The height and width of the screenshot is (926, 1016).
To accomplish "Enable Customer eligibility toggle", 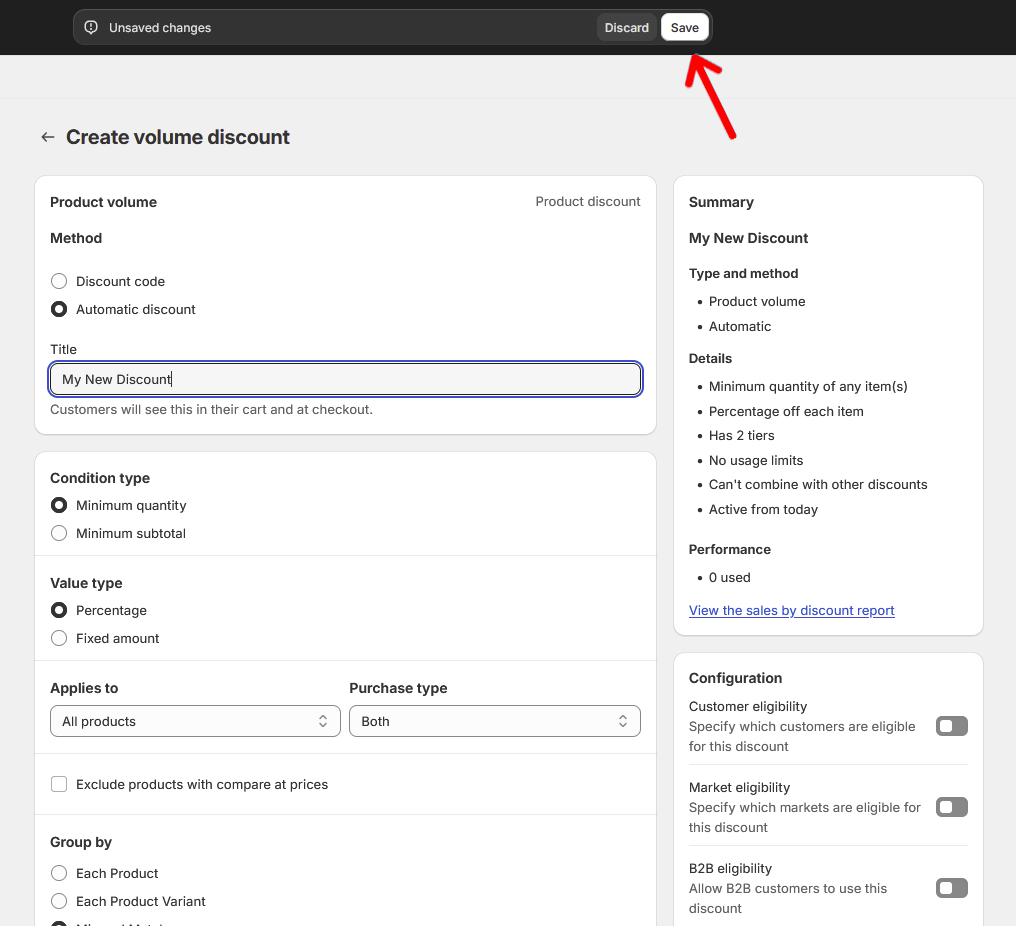I will [951, 726].
